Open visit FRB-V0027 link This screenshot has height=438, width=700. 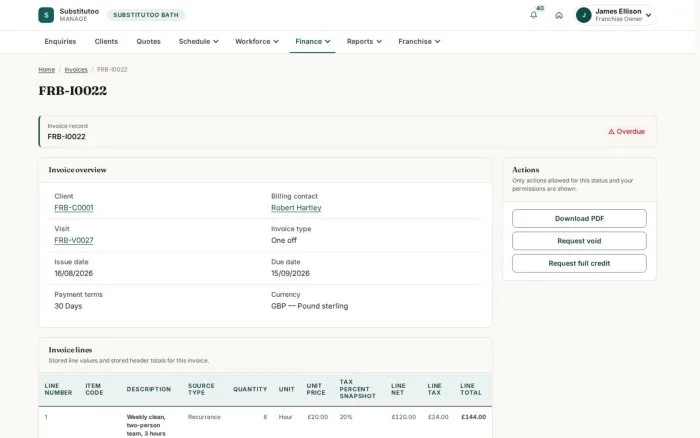74,240
